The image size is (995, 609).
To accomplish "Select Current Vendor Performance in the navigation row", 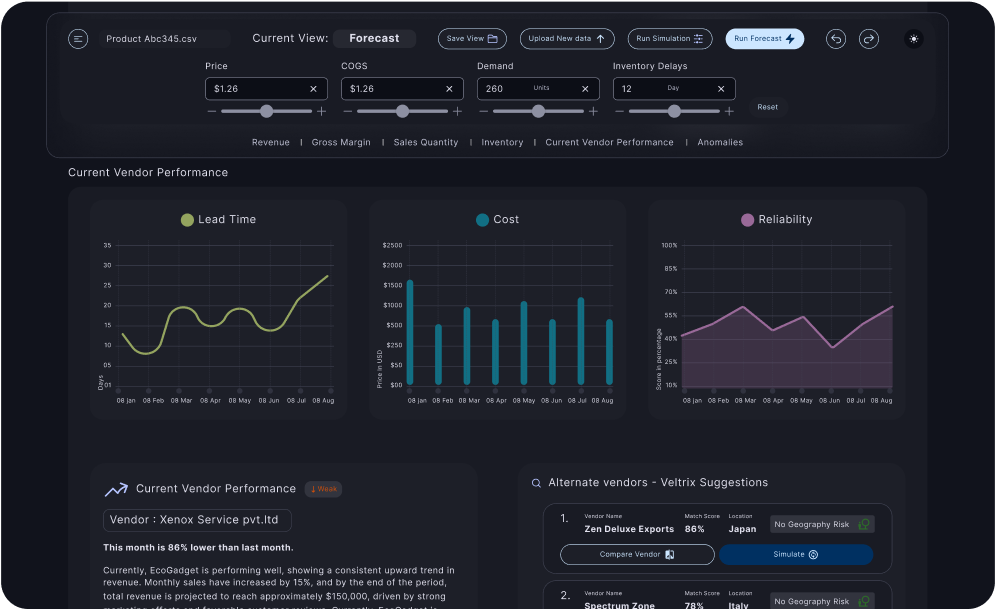I will 609,143.
